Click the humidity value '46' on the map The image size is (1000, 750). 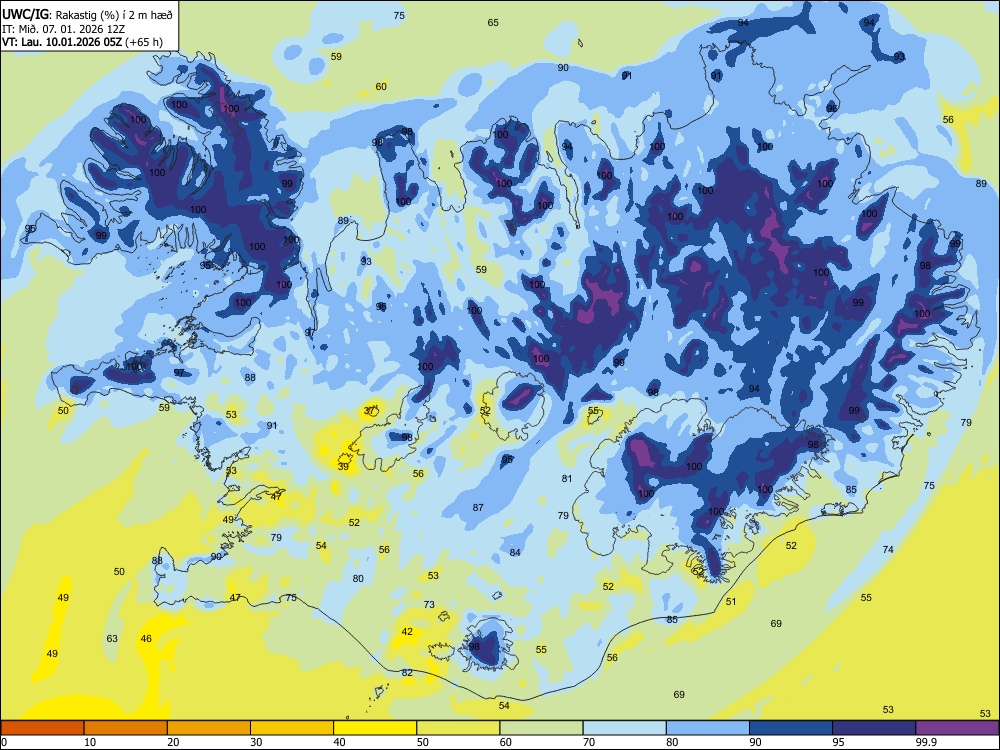146,638
